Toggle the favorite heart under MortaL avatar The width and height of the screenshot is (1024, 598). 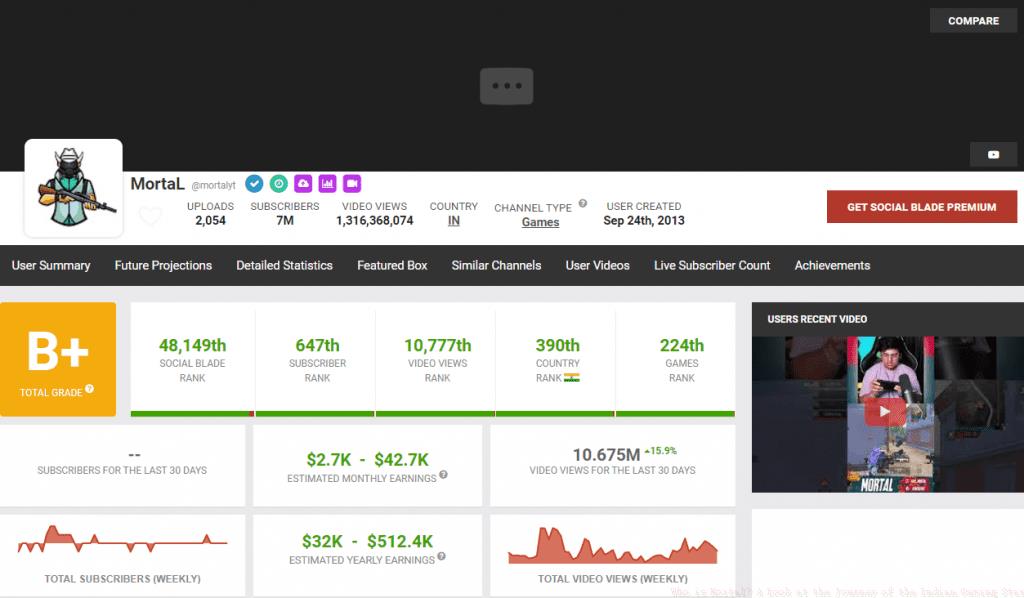pos(150,216)
